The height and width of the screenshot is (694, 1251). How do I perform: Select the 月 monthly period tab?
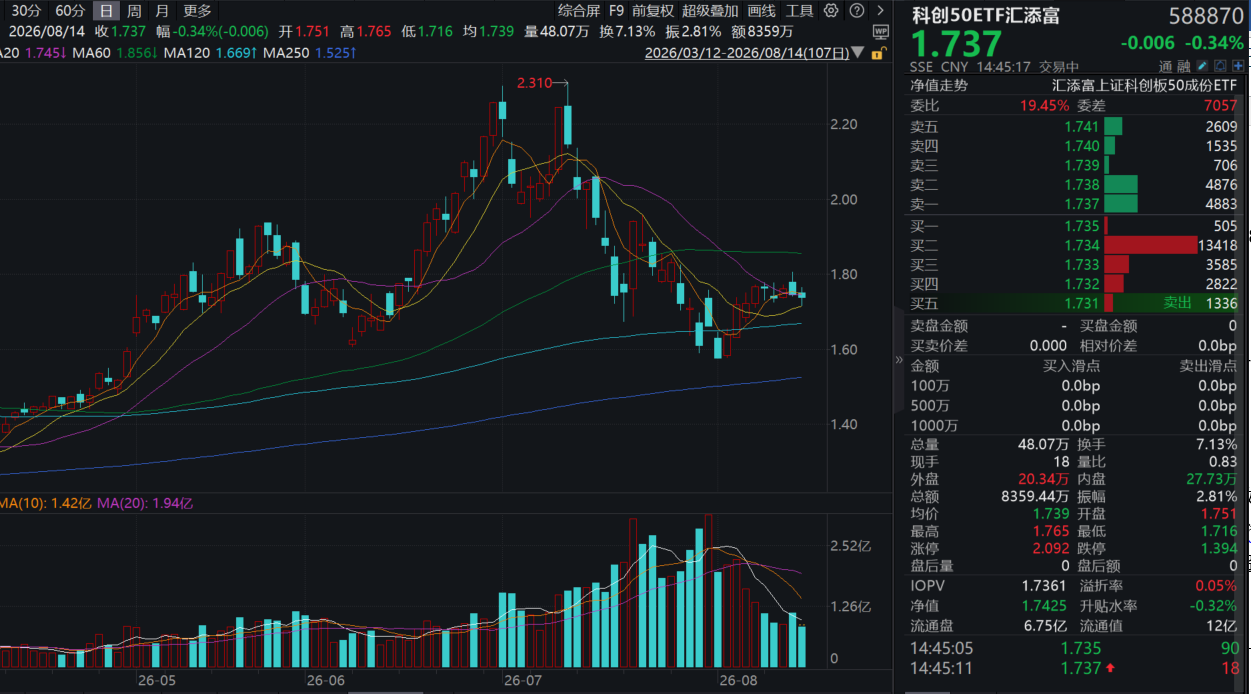pos(162,11)
